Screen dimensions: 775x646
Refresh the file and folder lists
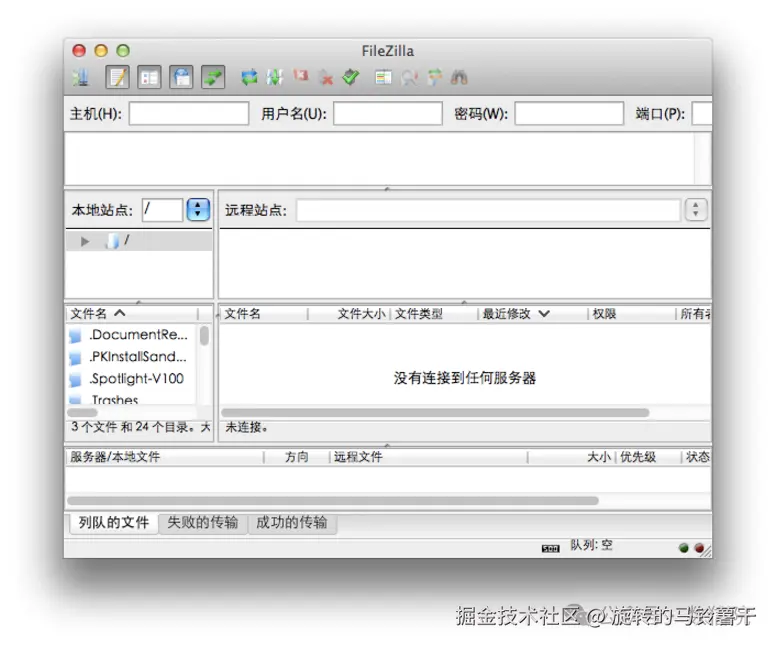pos(250,77)
